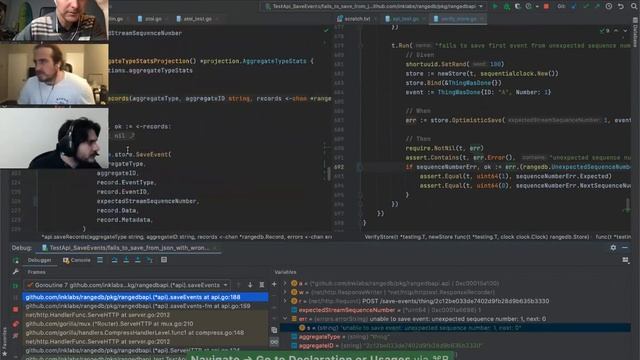
Task: Switch to the api_test.go tab in the left editor
Action: tap(197, 19)
